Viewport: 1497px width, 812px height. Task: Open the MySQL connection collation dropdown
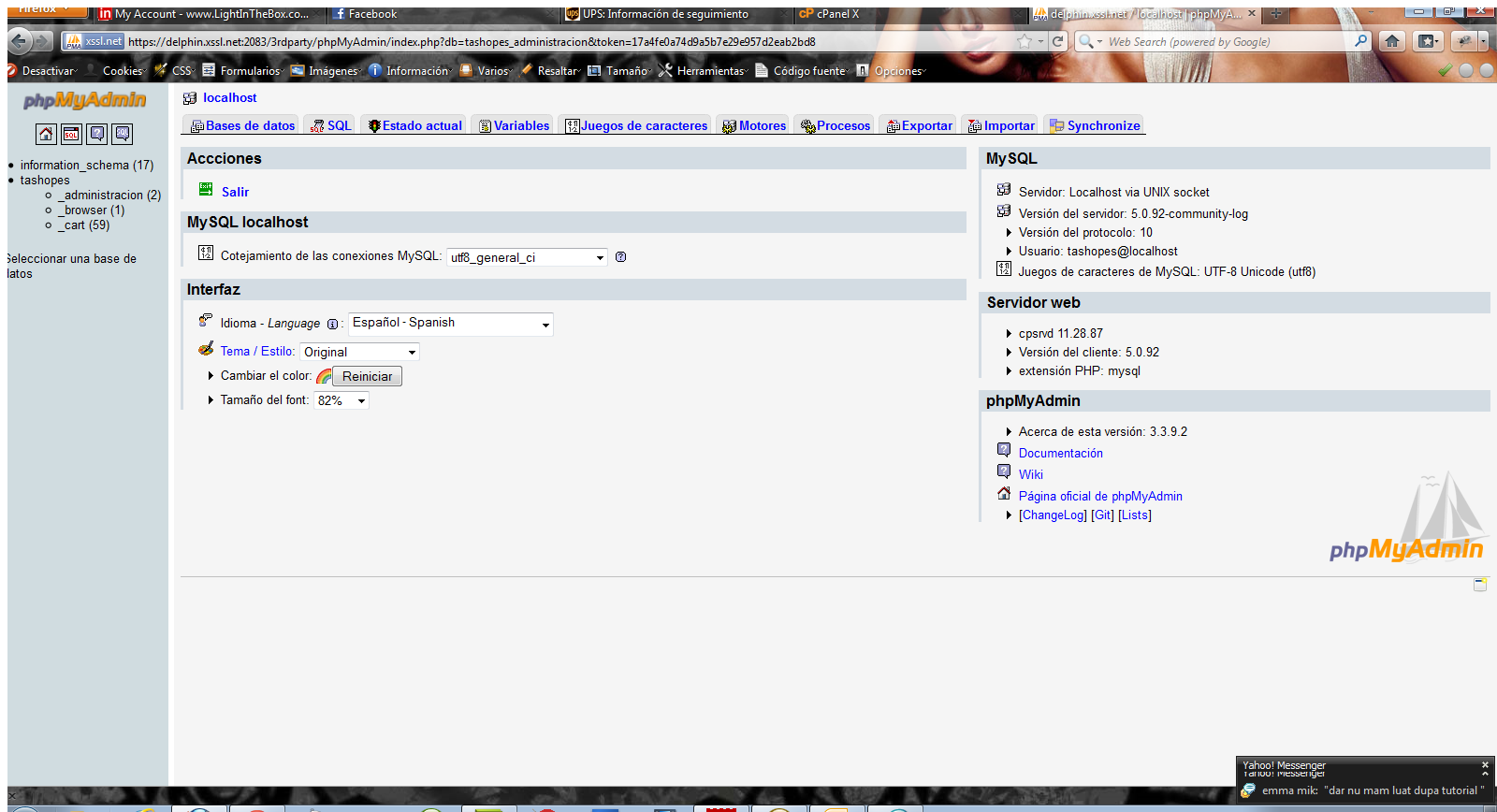click(527, 257)
